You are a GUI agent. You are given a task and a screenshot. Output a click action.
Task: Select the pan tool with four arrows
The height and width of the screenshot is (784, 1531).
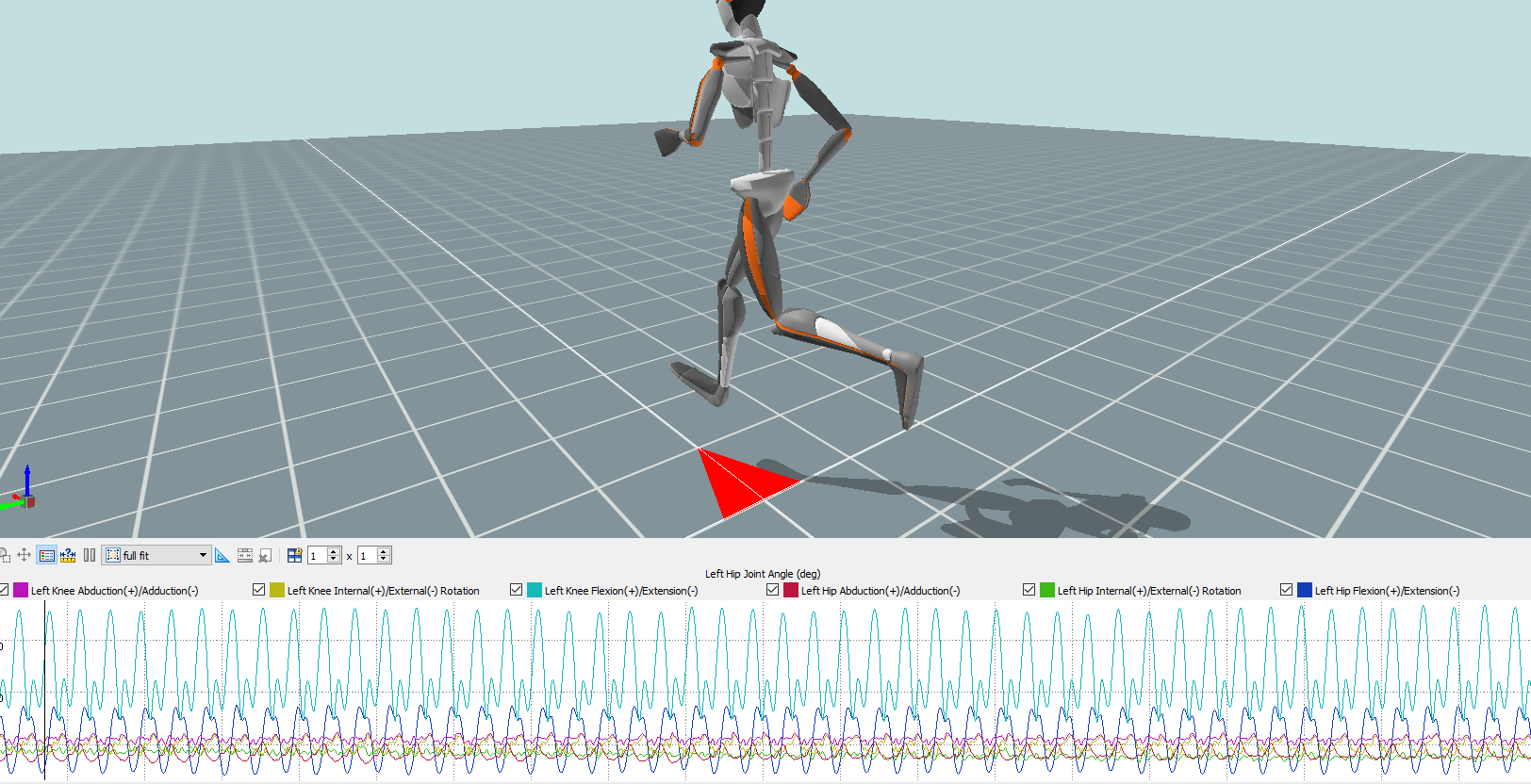click(25, 555)
